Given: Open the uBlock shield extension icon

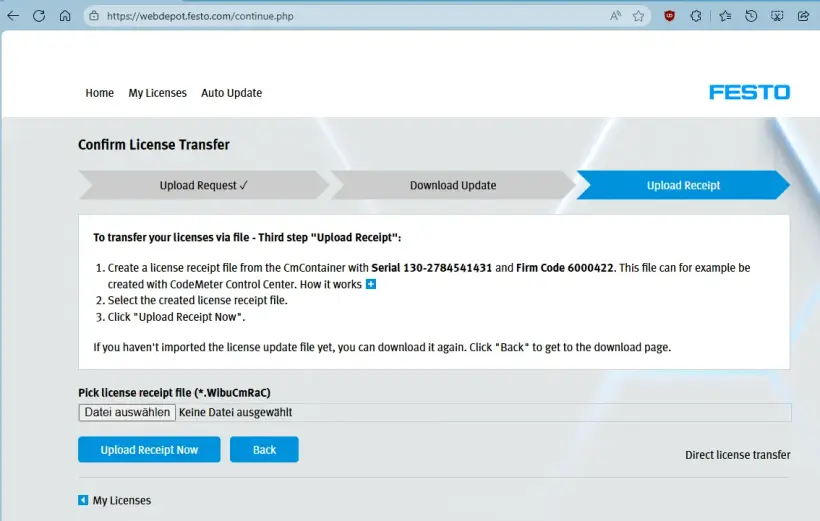Looking at the screenshot, I should pos(669,16).
